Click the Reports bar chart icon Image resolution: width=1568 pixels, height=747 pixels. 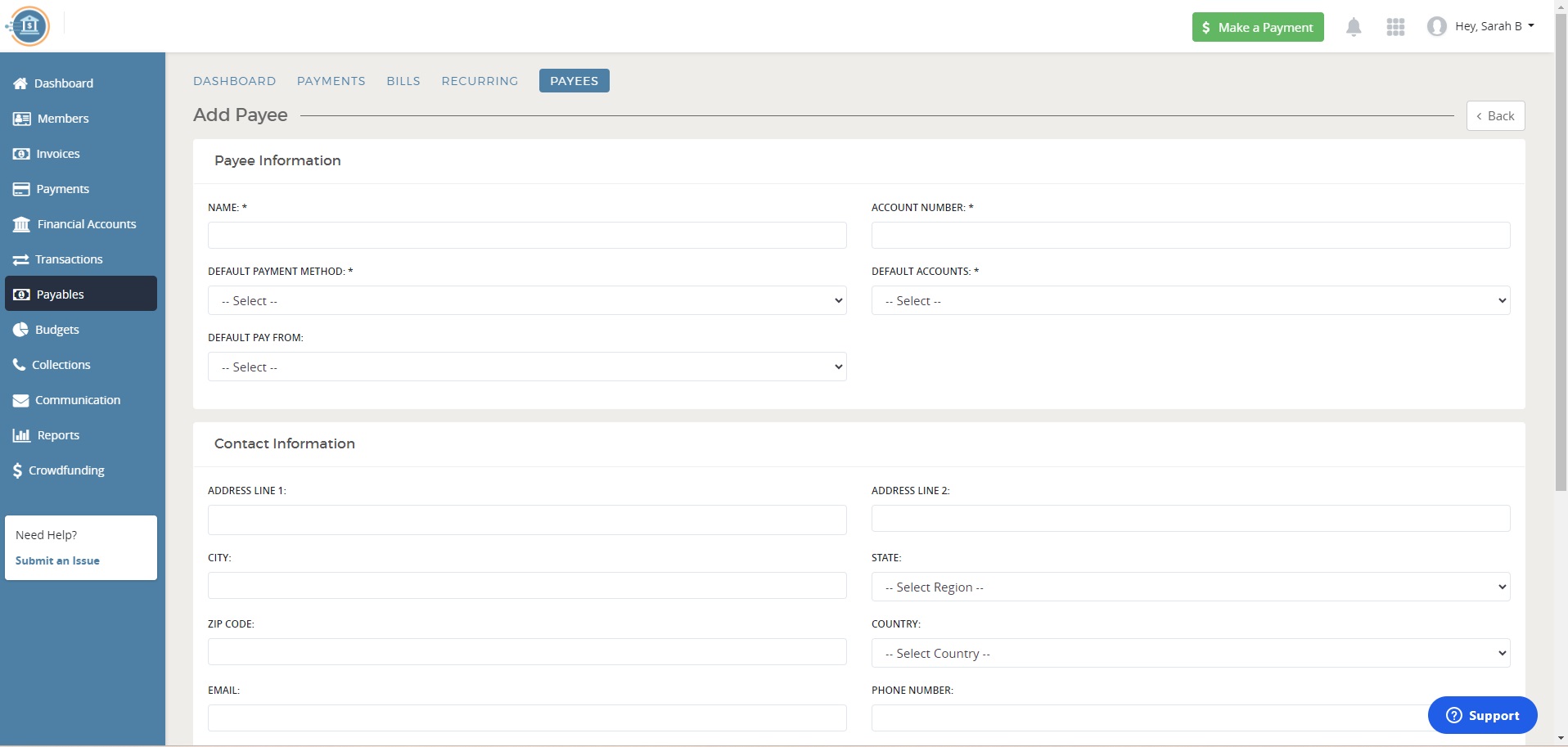pyautogui.click(x=21, y=435)
